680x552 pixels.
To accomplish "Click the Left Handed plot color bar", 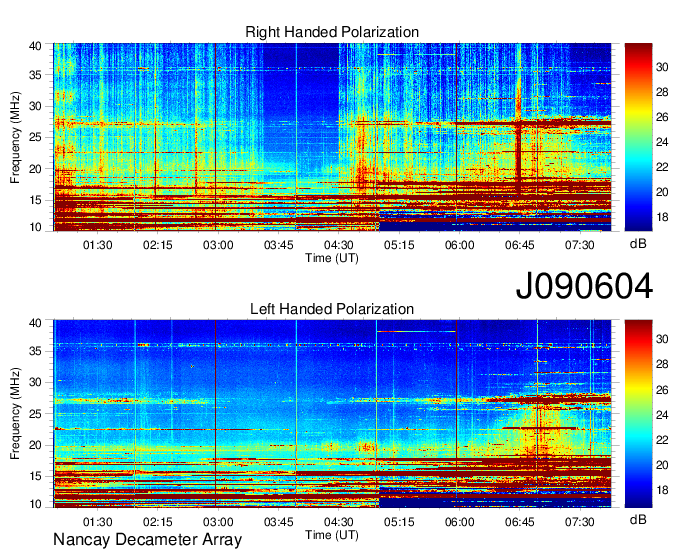I will point(638,414).
